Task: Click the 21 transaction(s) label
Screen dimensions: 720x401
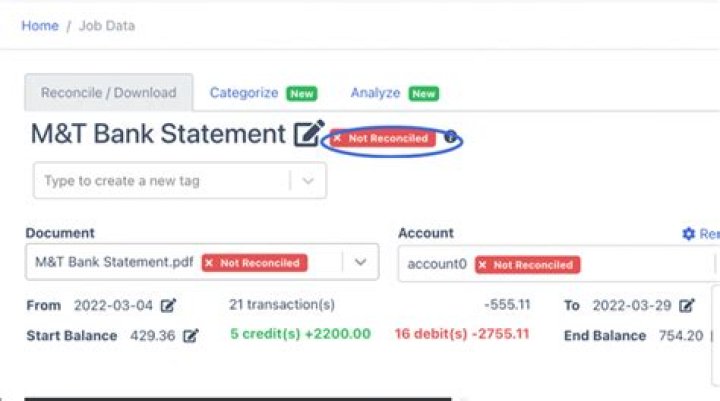Action: [281, 305]
